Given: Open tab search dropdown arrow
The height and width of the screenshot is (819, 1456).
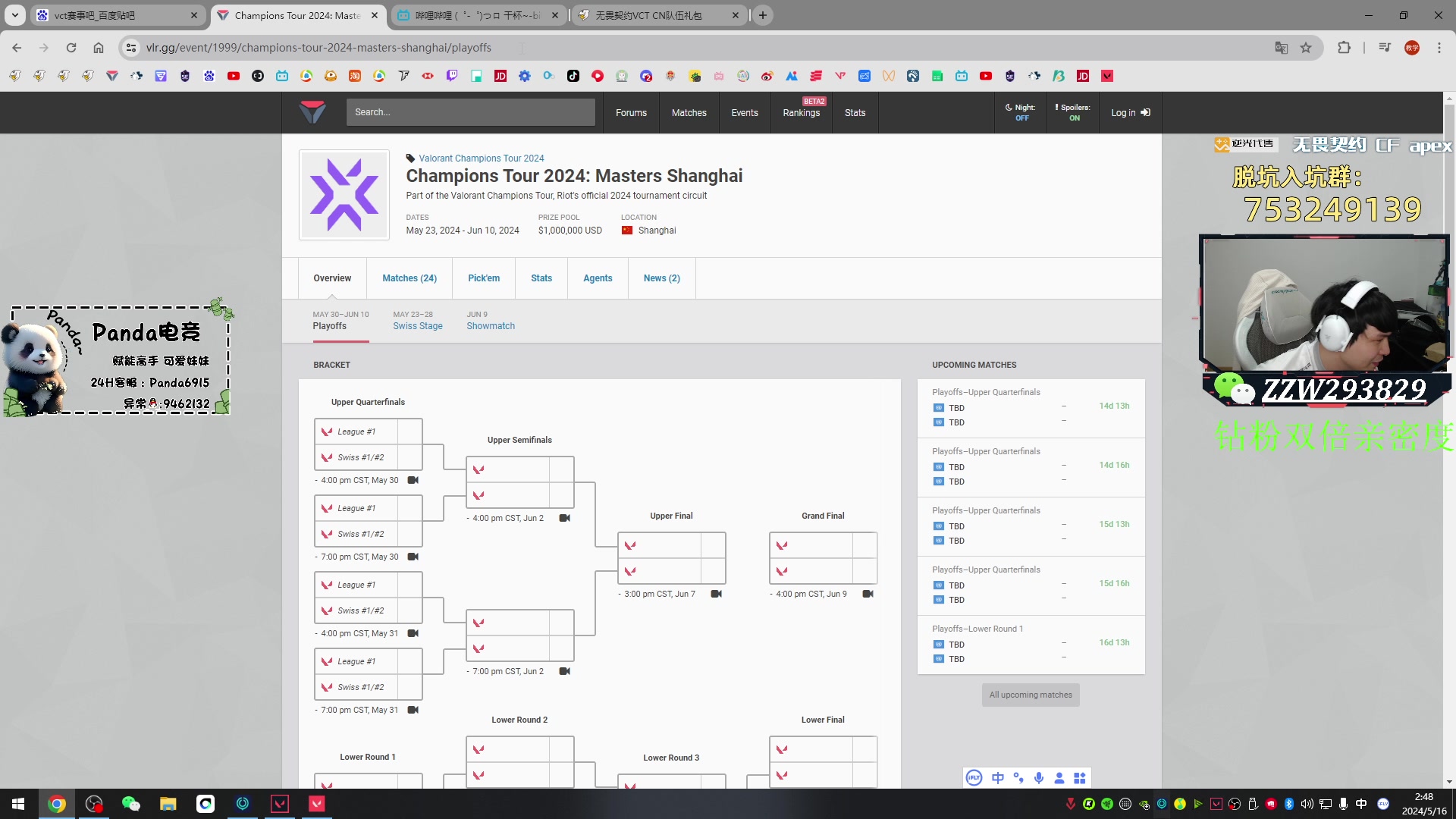Looking at the screenshot, I should pos(15,14).
